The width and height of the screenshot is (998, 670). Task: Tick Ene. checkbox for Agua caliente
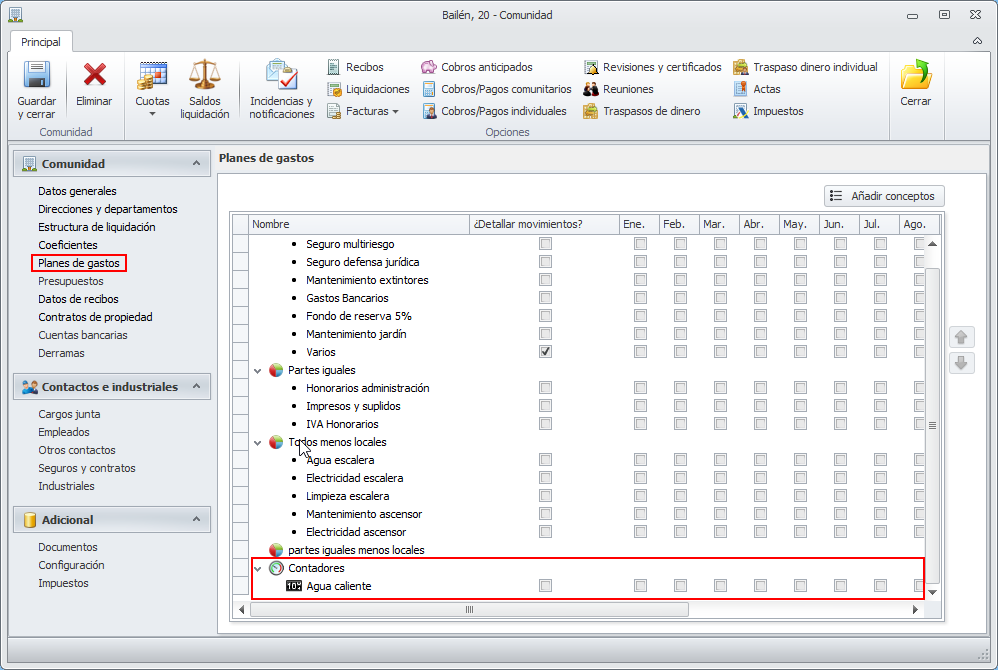pos(640,586)
